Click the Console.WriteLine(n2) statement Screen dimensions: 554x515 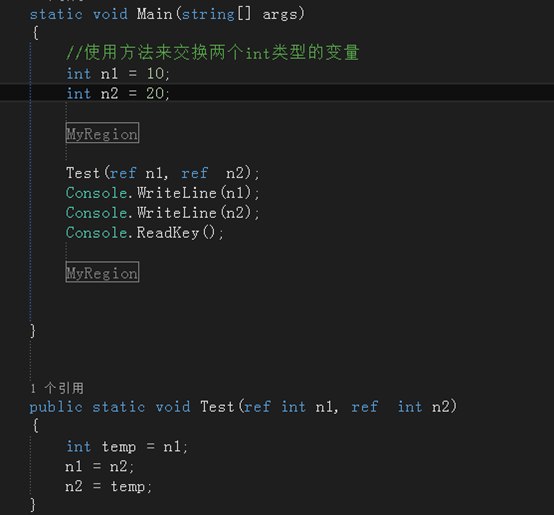click(163, 213)
